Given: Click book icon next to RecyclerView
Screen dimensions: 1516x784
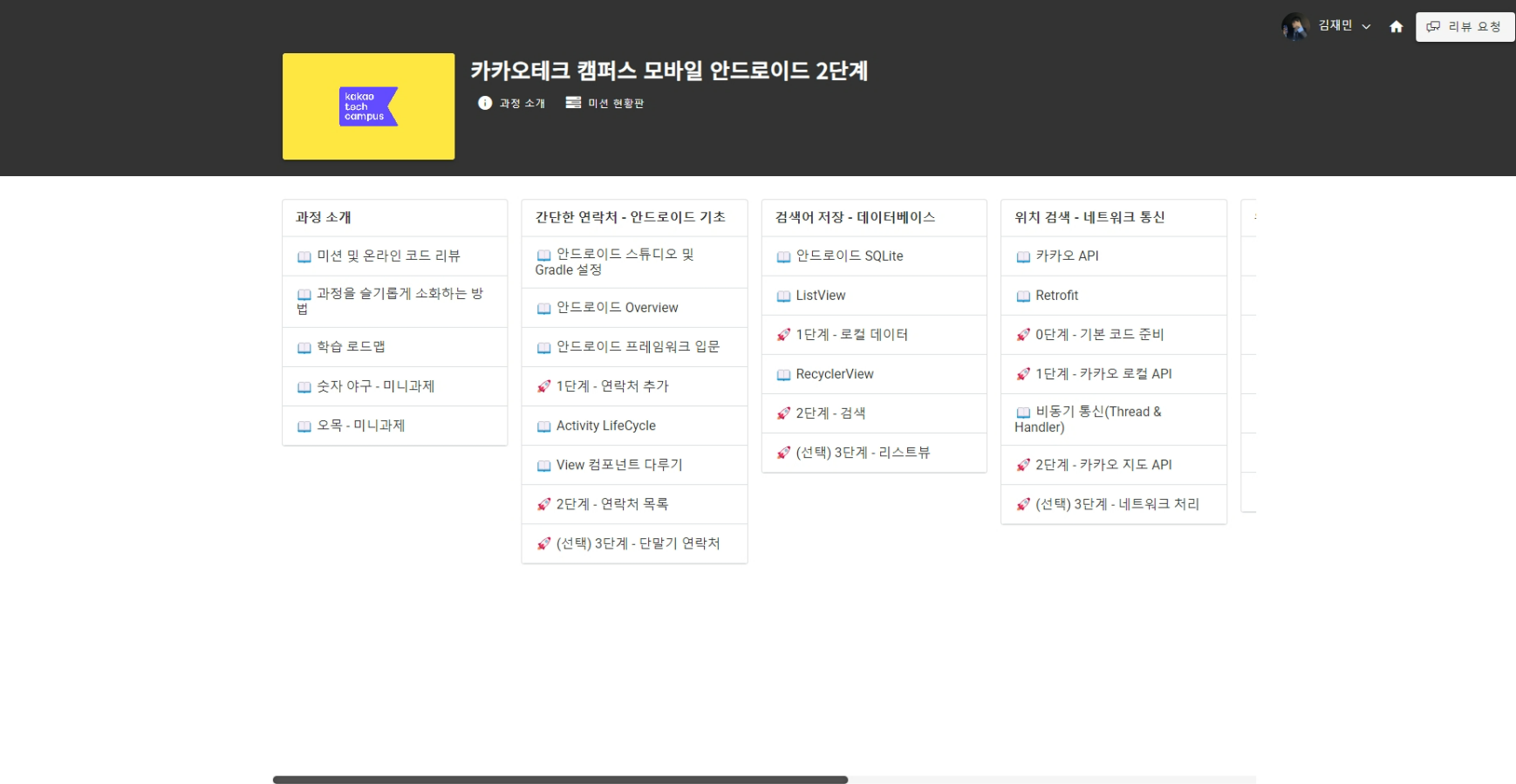Looking at the screenshot, I should 783,375.
